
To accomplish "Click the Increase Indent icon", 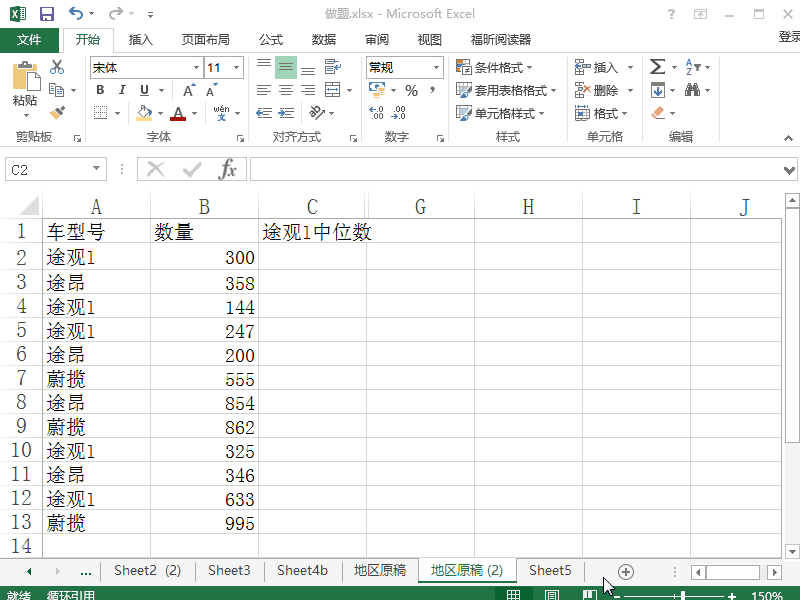I will click(286, 113).
